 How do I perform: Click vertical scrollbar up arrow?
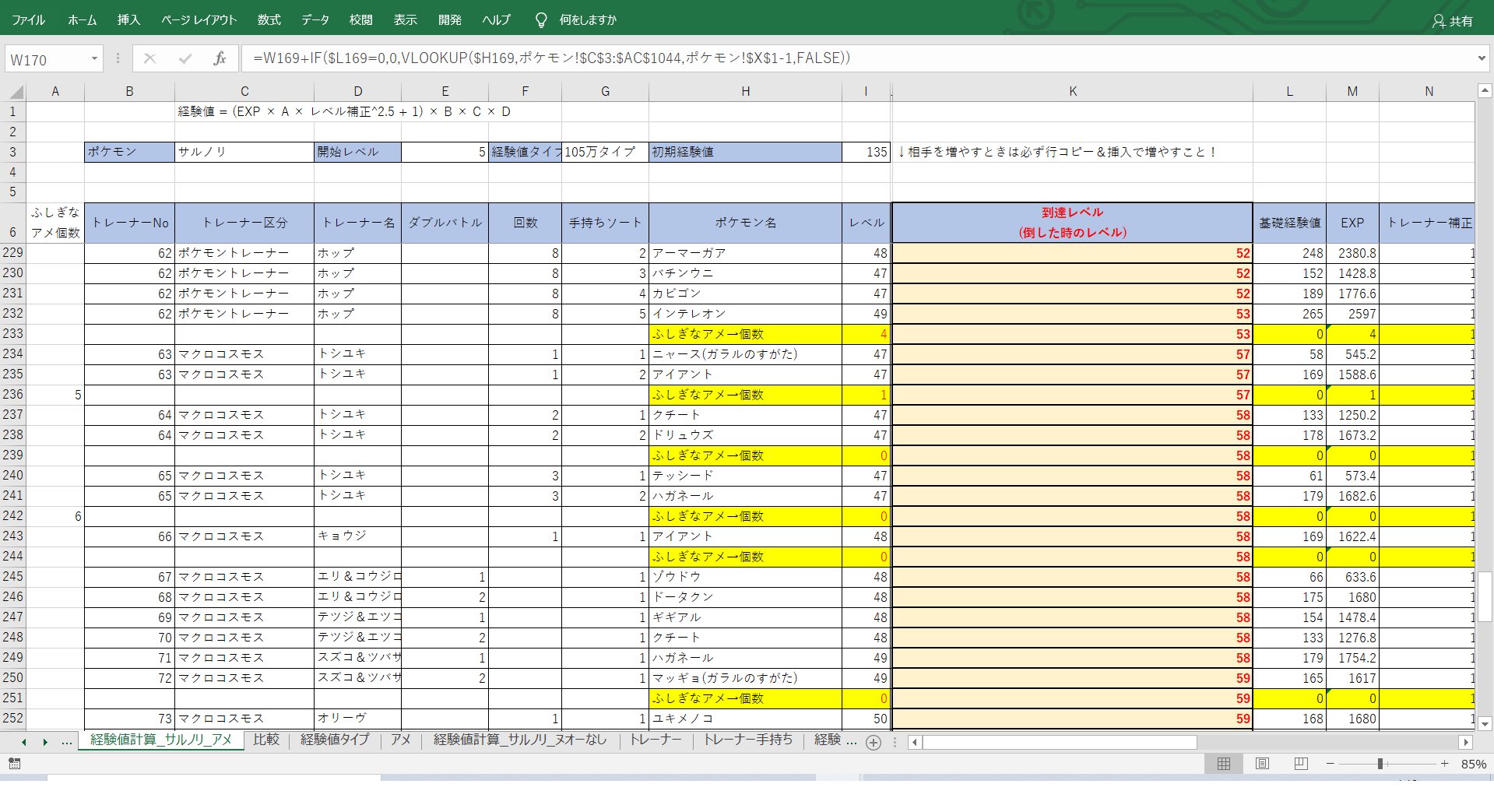(1485, 92)
